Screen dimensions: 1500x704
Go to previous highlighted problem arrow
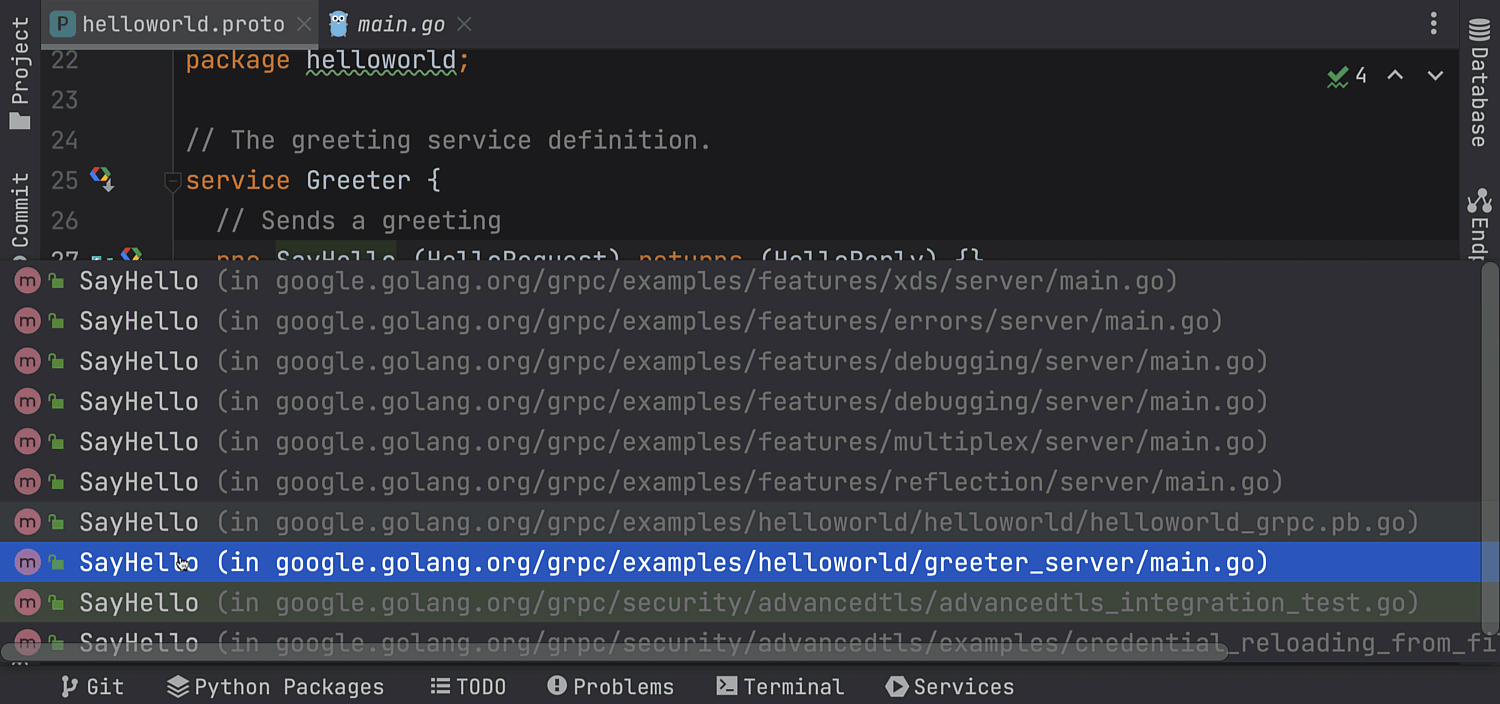pos(1395,76)
